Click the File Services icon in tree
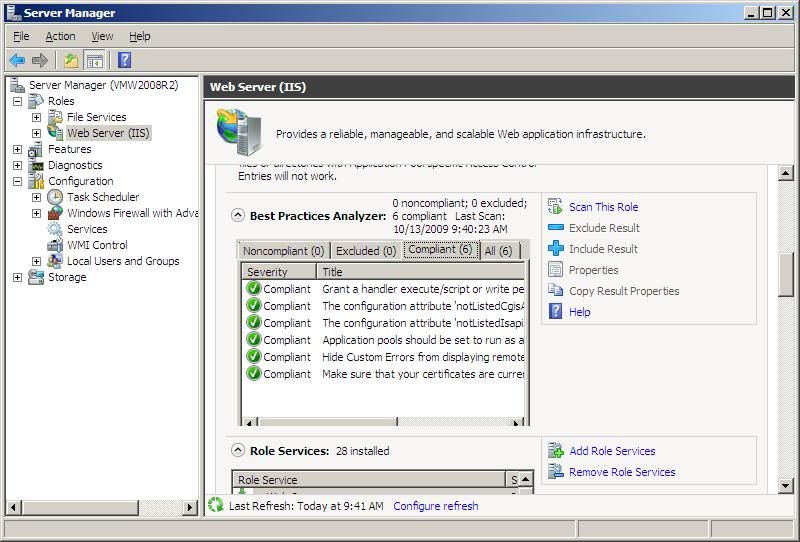 point(55,117)
